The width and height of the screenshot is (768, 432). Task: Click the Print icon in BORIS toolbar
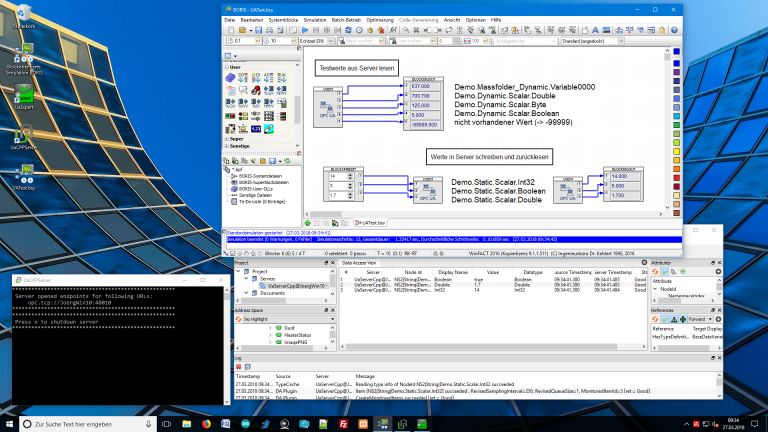point(269,30)
